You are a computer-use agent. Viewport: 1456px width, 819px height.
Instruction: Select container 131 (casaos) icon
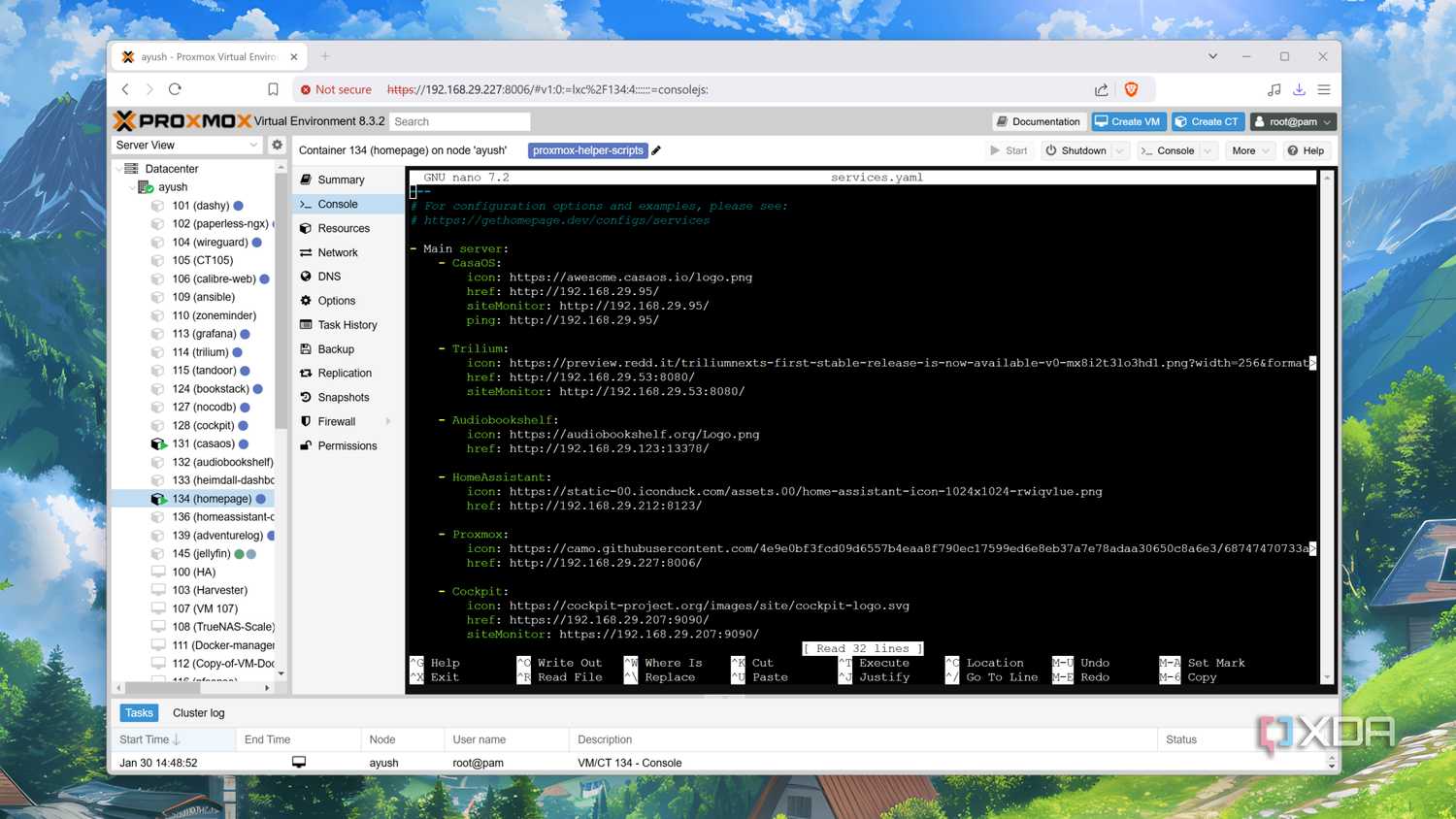click(x=159, y=443)
